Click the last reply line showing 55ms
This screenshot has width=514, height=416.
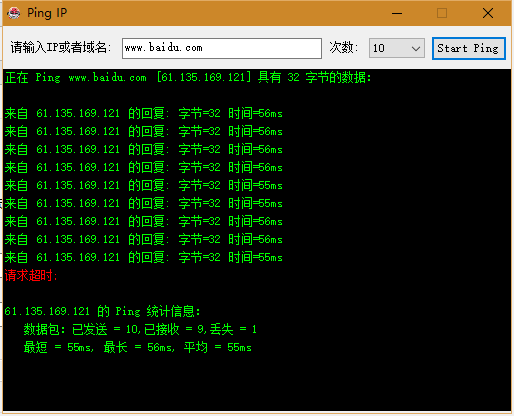144,258
